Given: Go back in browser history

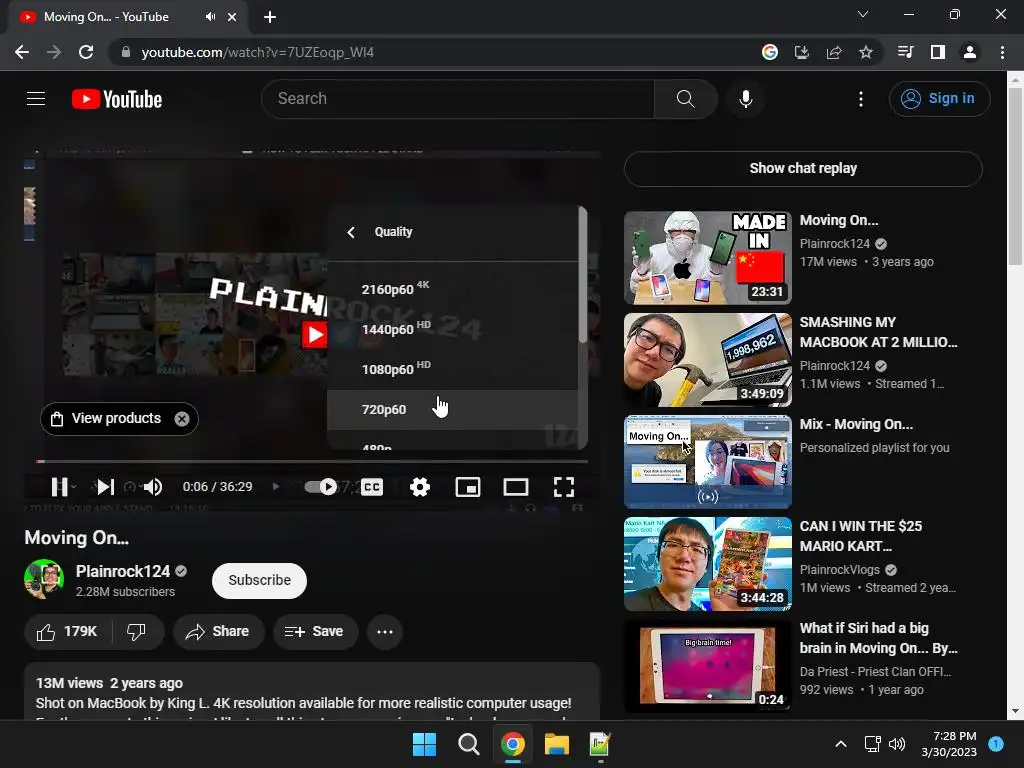Looking at the screenshot, I should coord(22,52).
